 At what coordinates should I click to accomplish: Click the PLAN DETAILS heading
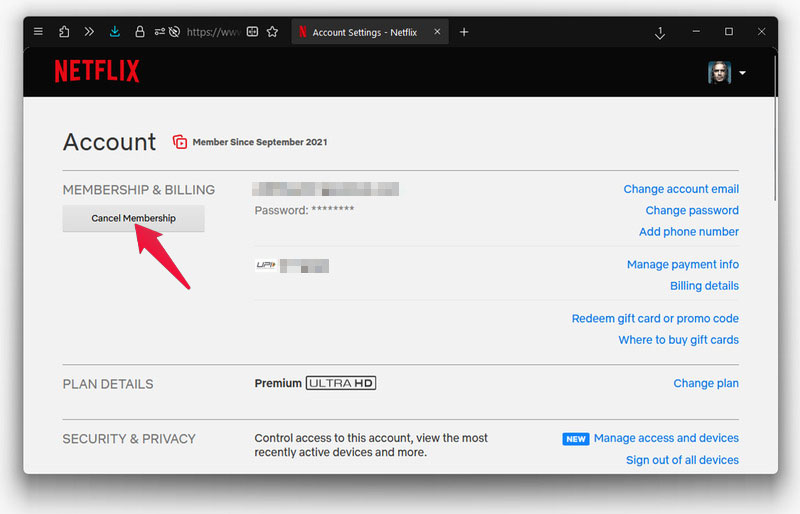[x=108, y=384]
